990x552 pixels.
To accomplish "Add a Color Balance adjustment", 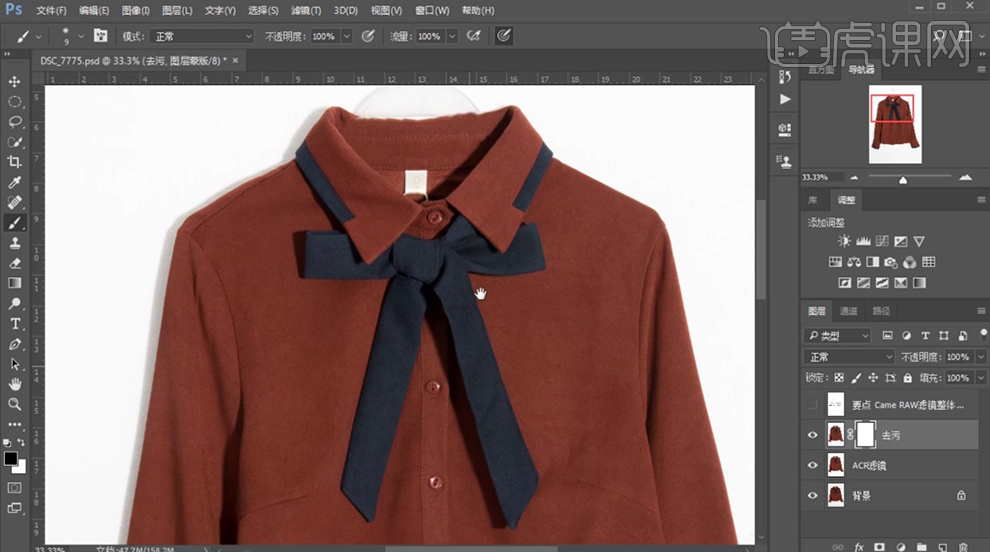I will click(x=854, y=262).
